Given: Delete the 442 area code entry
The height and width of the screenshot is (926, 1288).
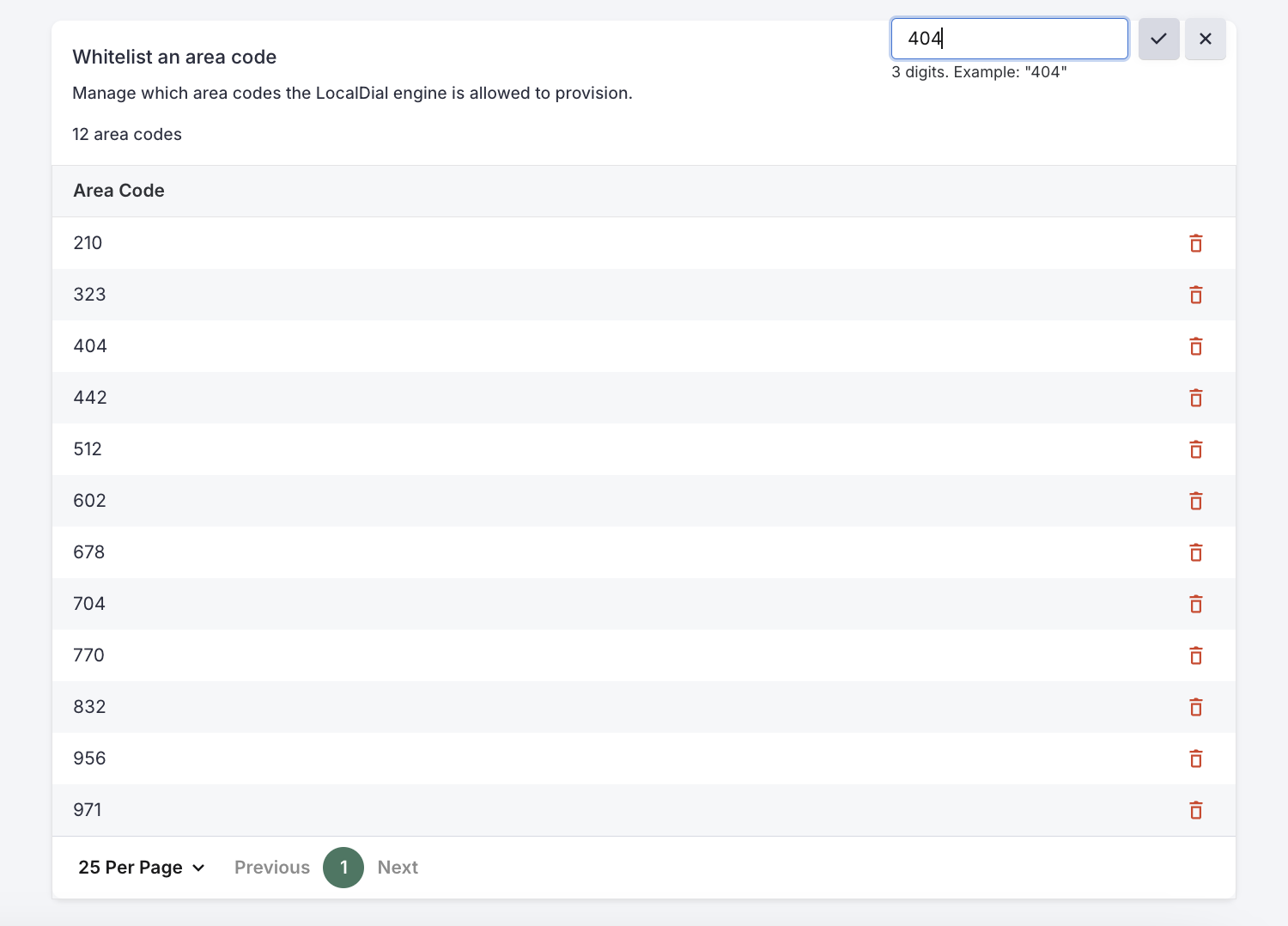Looking at the screenshot, I should [x=1196, y=398].
